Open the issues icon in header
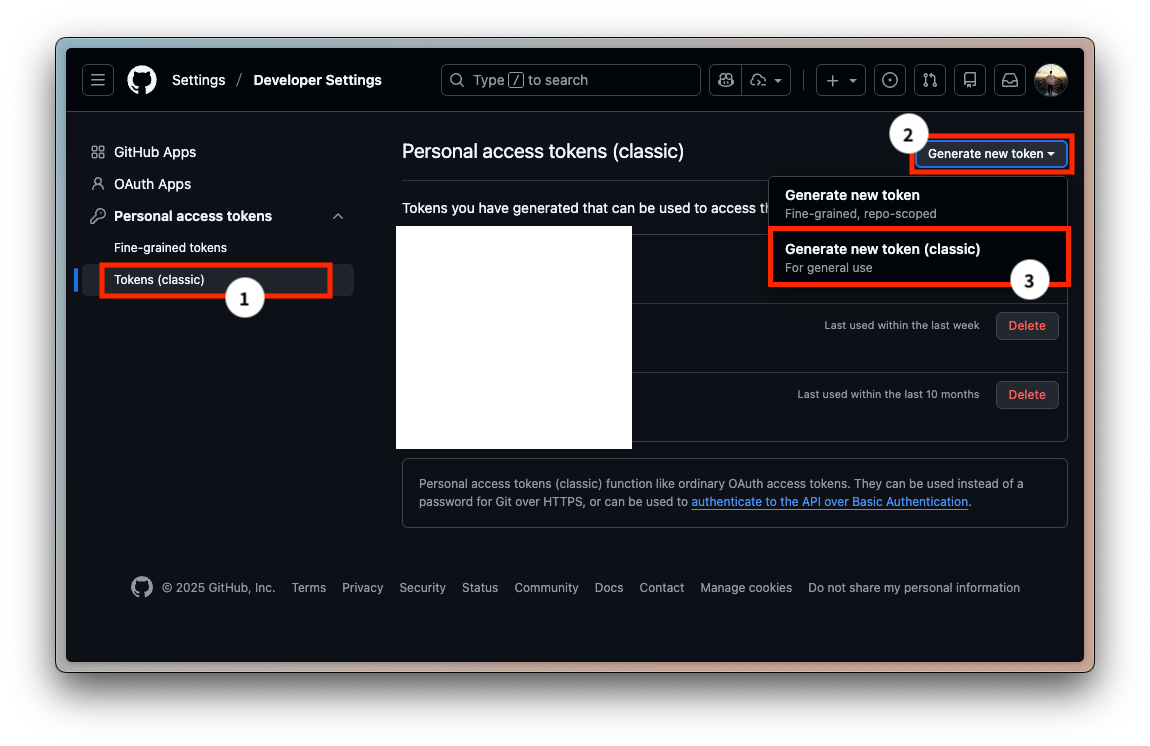 (890, 80)
